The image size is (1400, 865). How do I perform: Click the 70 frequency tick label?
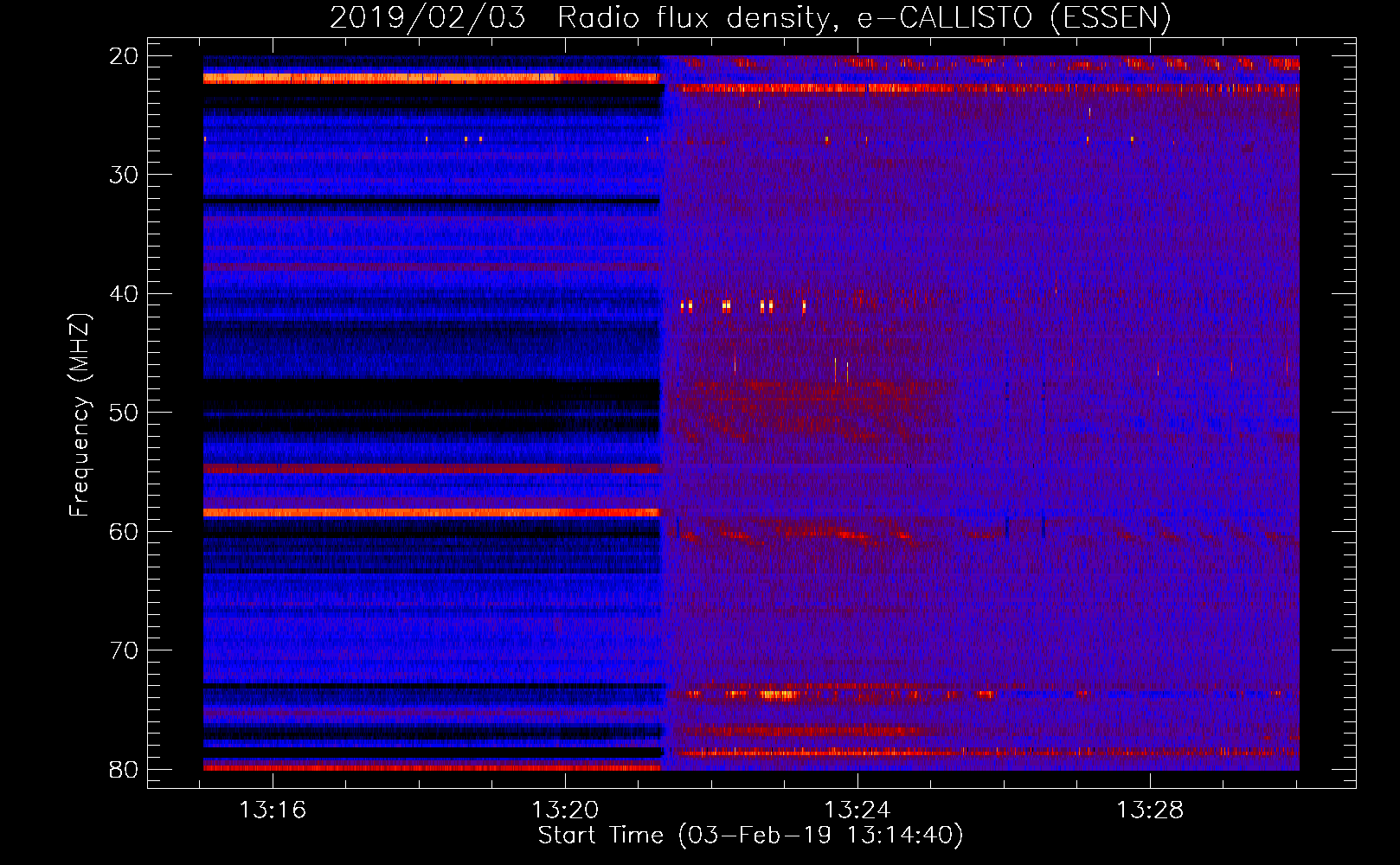tap(124, 650)
